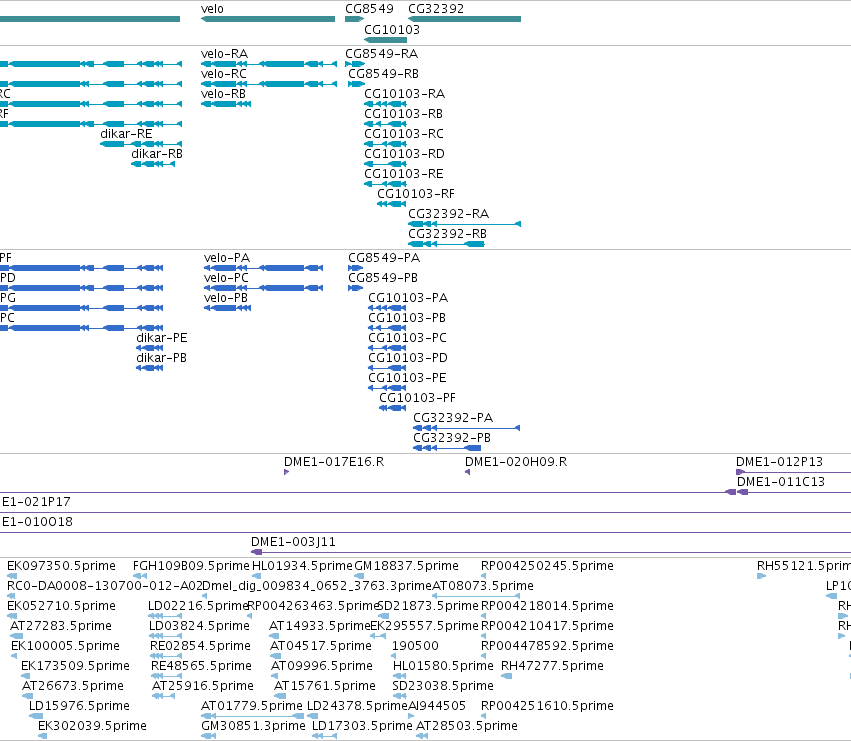Click the CG32392 gene span bar
851x741 pixels.
[465, 19]
